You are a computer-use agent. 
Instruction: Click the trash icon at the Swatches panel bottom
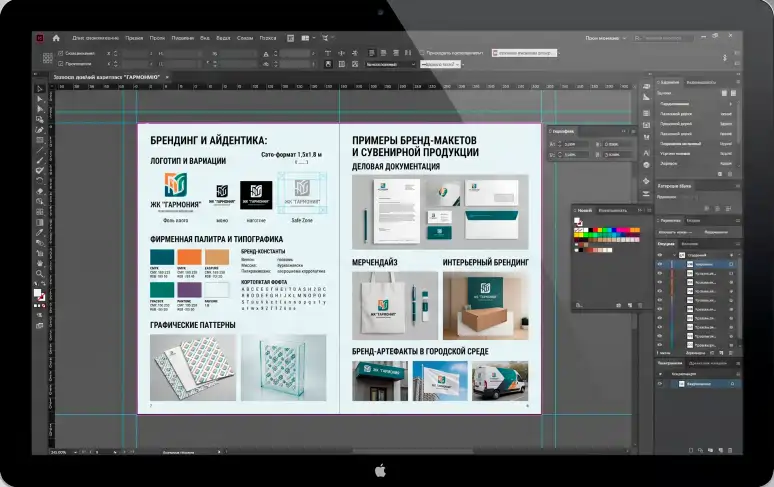tap(640, 305)
